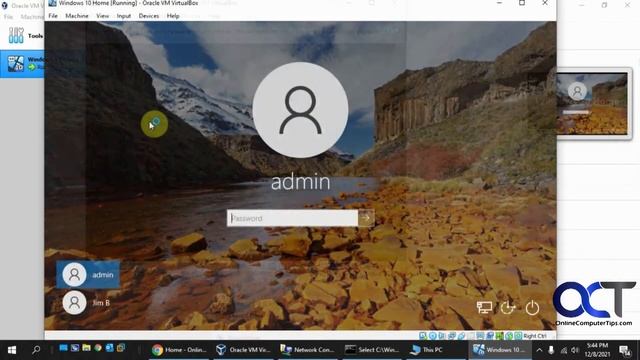This screenshot has height=360, width=640.
Task: Open File Explorer from quick launch icons
Action: click(86, 348)
